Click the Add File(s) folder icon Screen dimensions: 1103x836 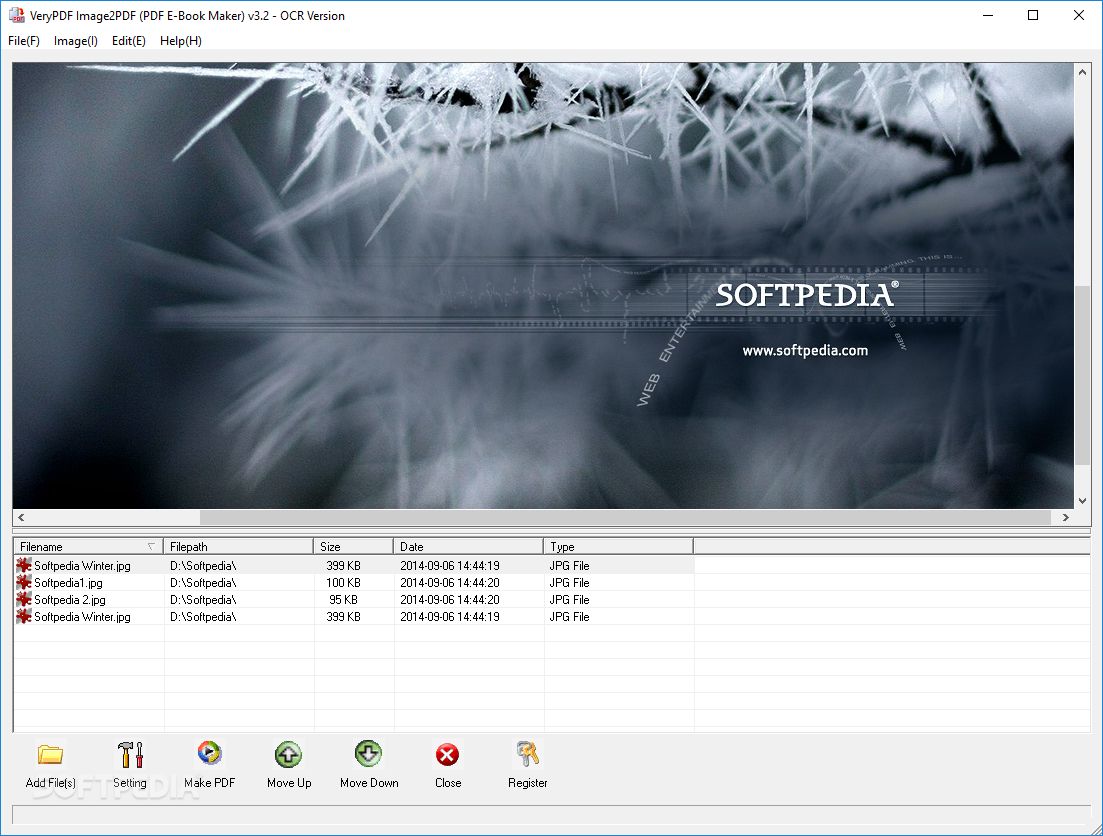(50, 754)
